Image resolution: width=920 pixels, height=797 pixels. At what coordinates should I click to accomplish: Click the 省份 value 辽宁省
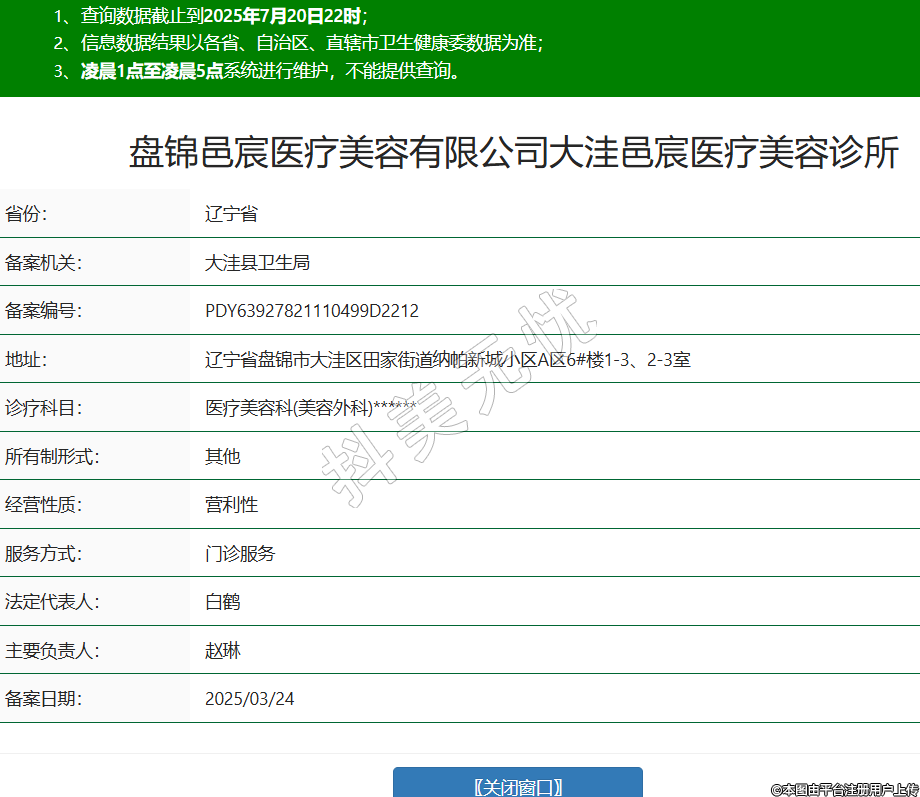click(231, 214)
